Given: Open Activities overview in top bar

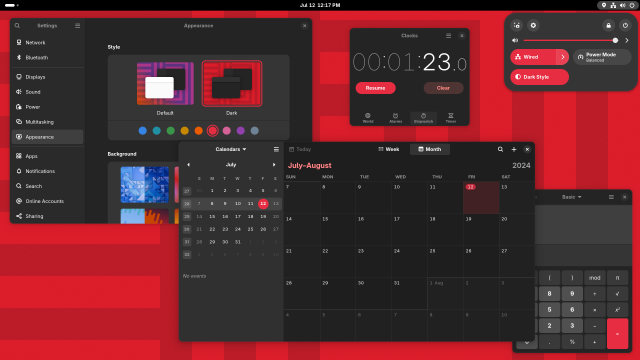Looking at the screenshot, I should pos(11,5).
